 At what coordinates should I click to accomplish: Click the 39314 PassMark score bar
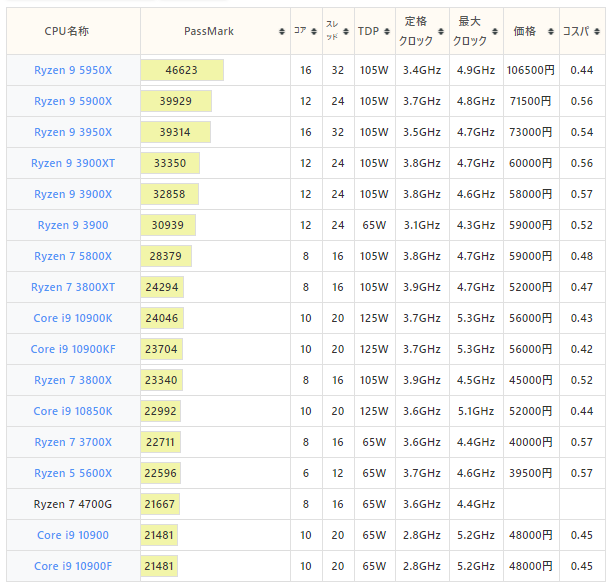point(176,132)
